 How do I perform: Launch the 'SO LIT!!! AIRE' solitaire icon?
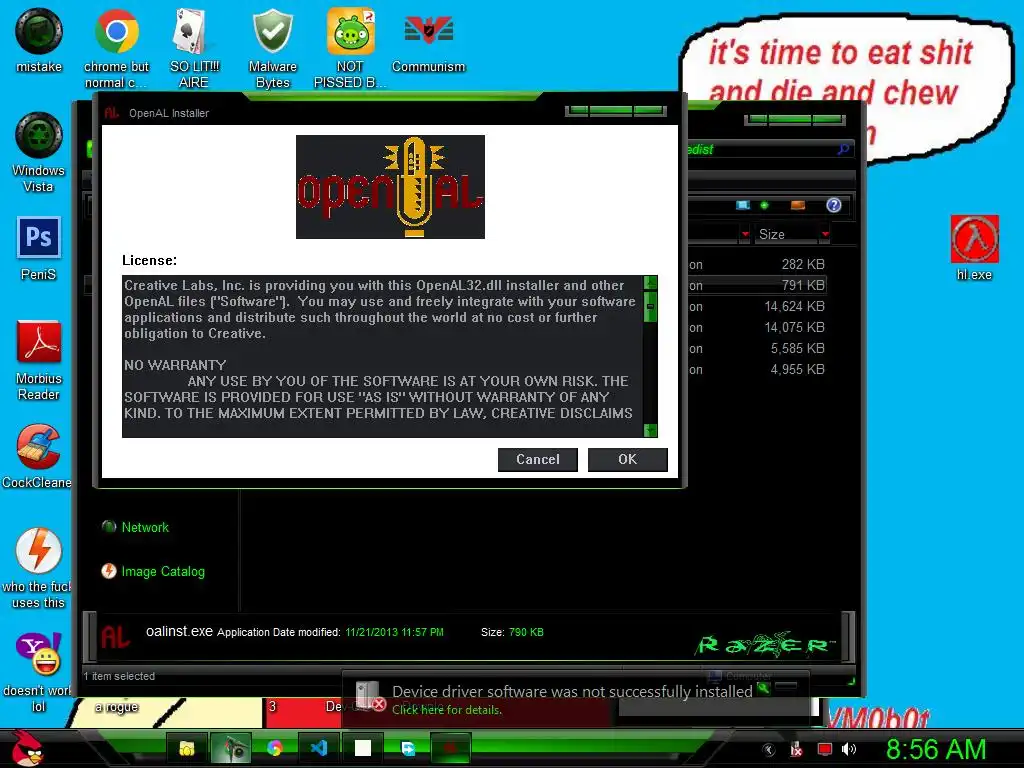click(x=194, y=47)
